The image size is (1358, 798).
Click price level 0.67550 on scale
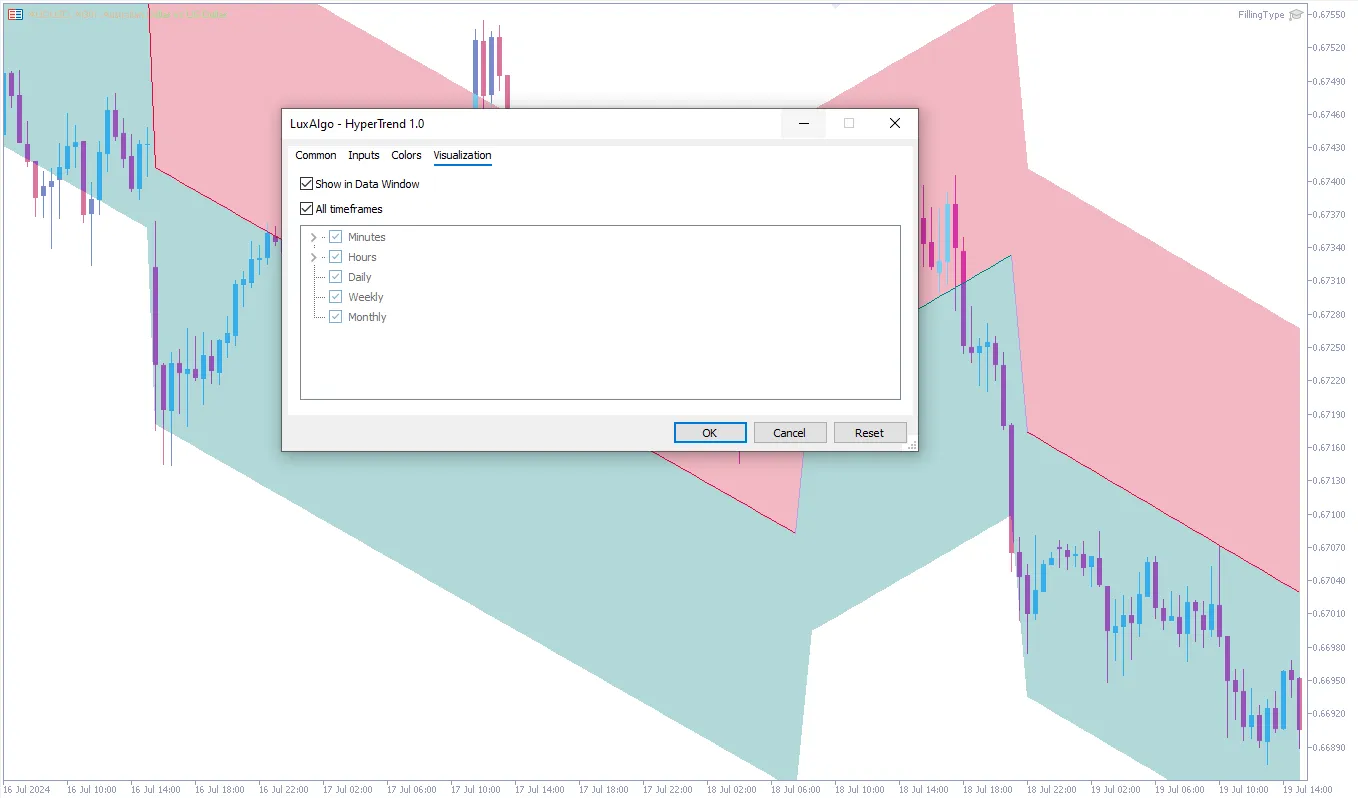click(x=1330, y=14)
